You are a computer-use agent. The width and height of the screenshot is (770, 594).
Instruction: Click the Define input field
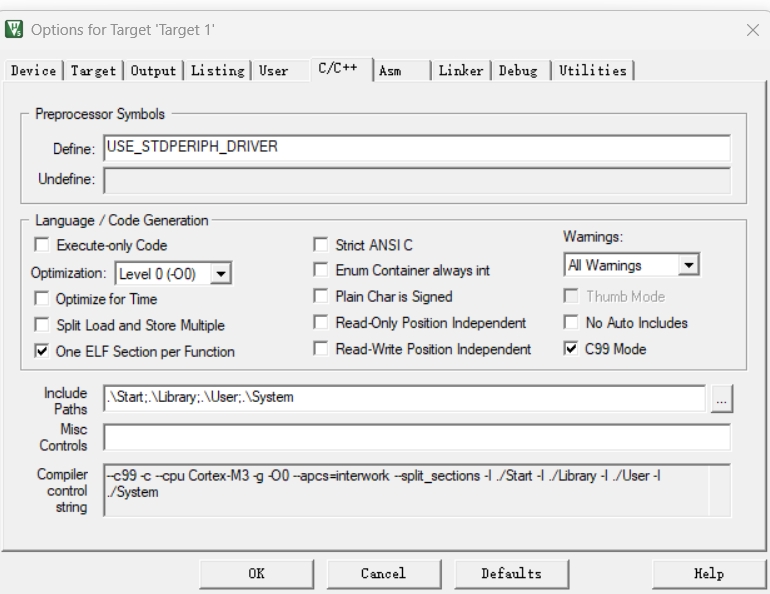pos(417,147)
